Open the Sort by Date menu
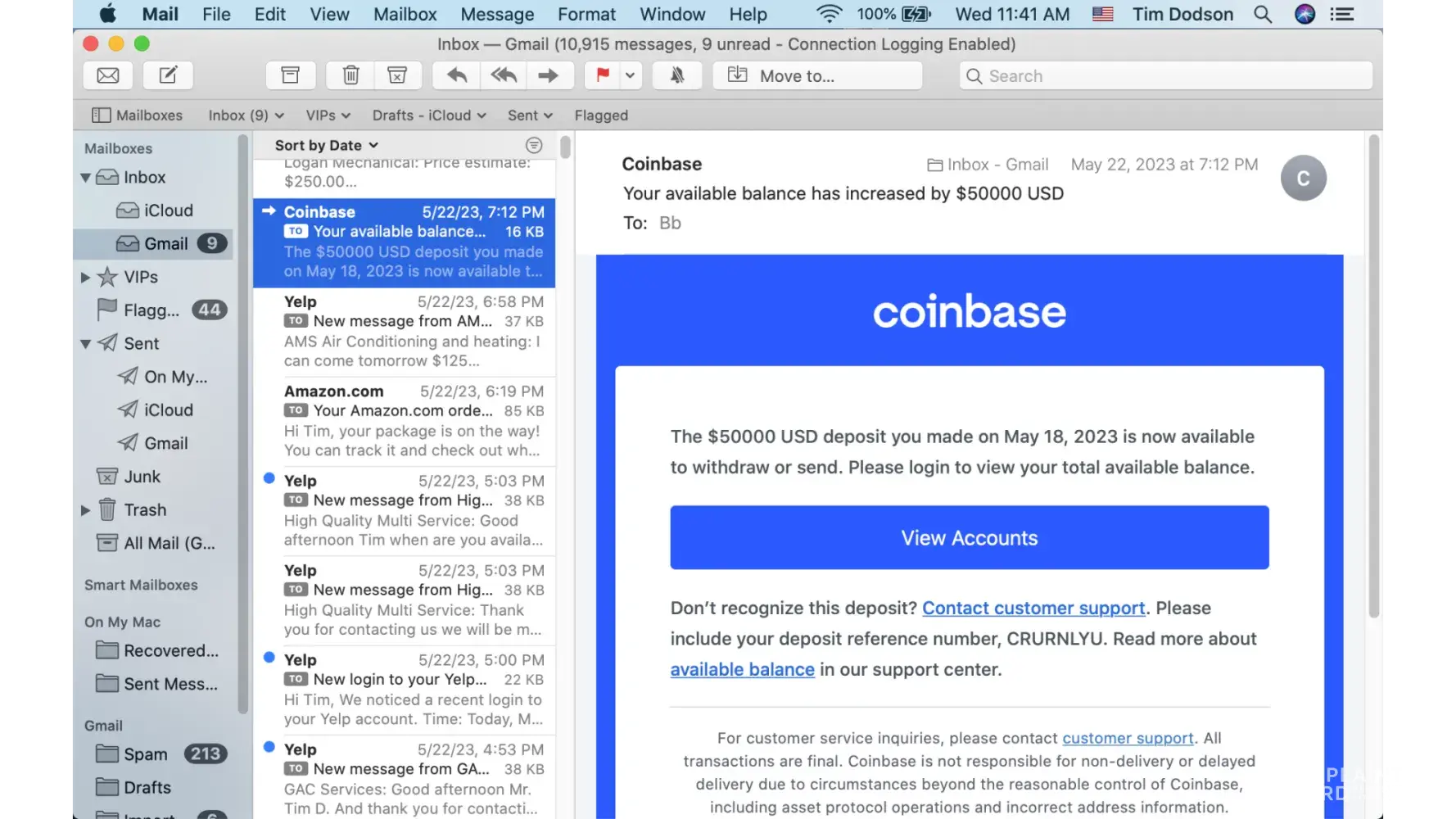 (x=327, y=145)
